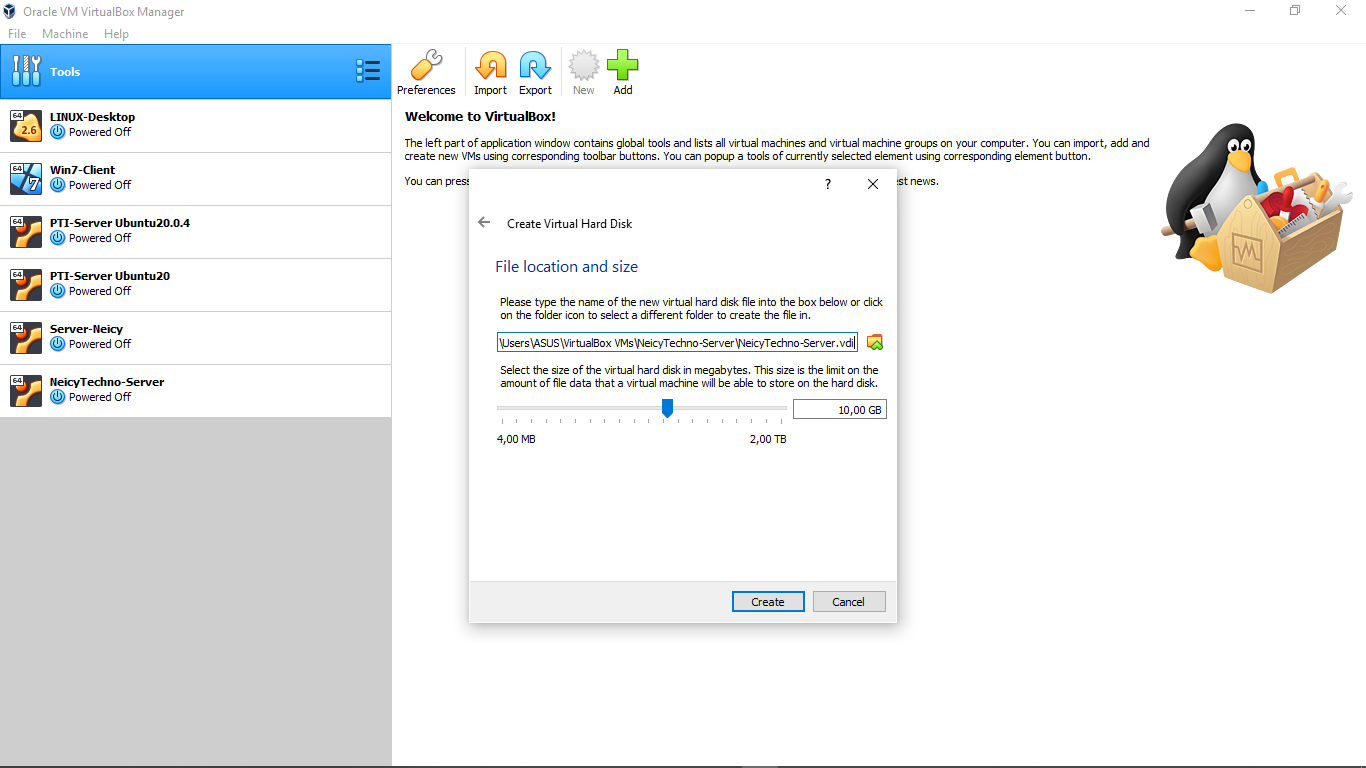Click the power state icon under Win7-Client

coord(58,185)
